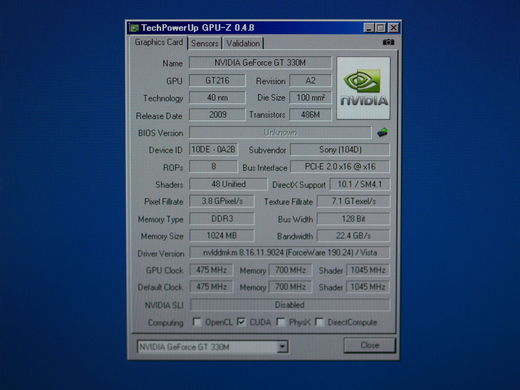Click the Pixel Fillrate field 3.8 GPixel/s

point(222,201)
